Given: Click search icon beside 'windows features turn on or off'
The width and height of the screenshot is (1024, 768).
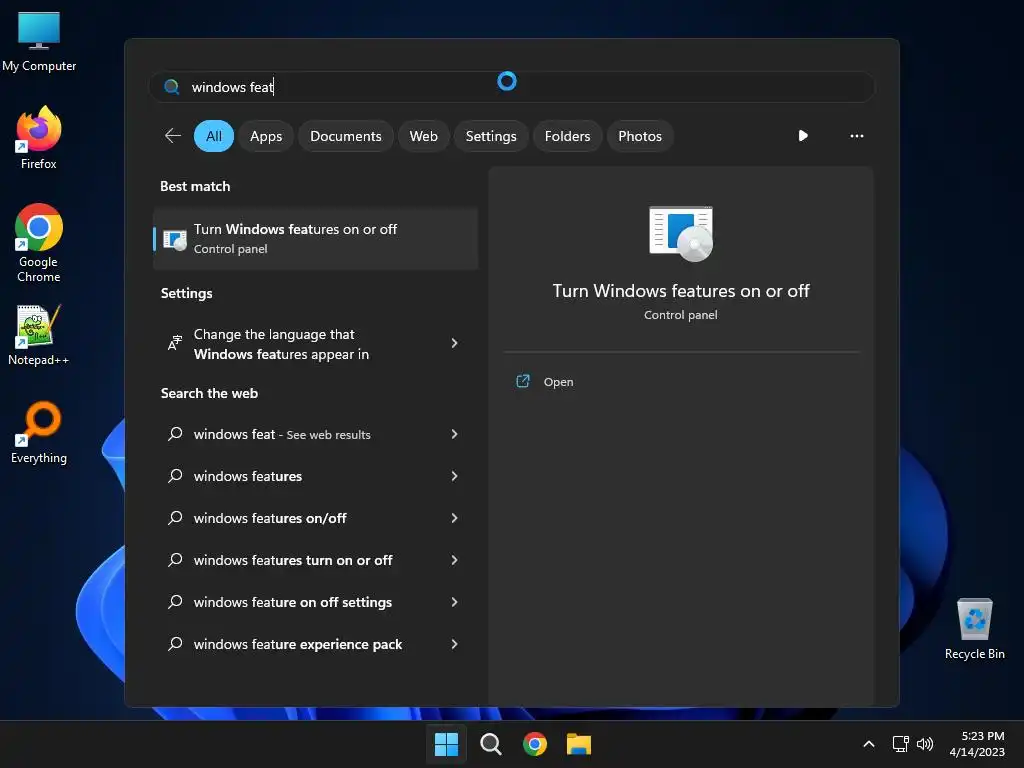Looking at the screenshot, I should coord(175,560).
